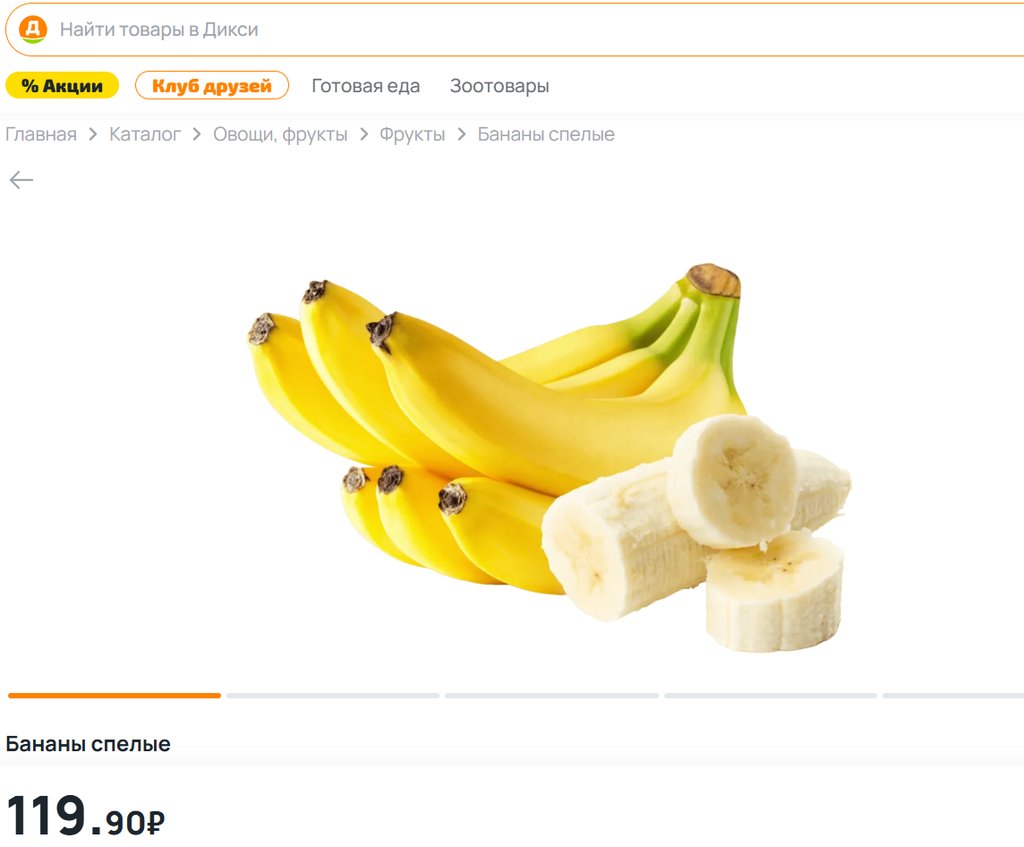
Task: Navigate to Овощи, фрукты breadcrumb
Action: coord(280,135)
